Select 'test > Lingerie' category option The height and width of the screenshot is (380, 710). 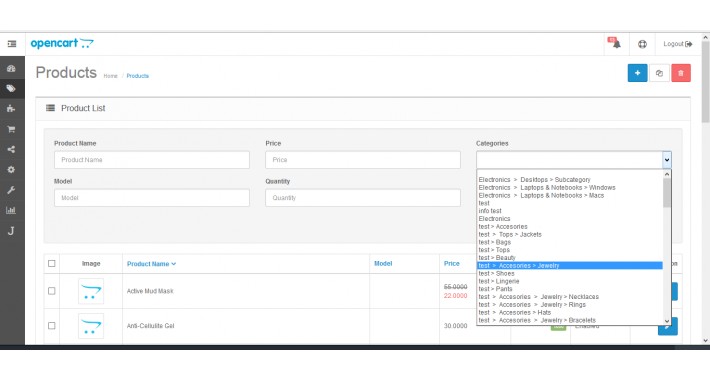point(499,281)
